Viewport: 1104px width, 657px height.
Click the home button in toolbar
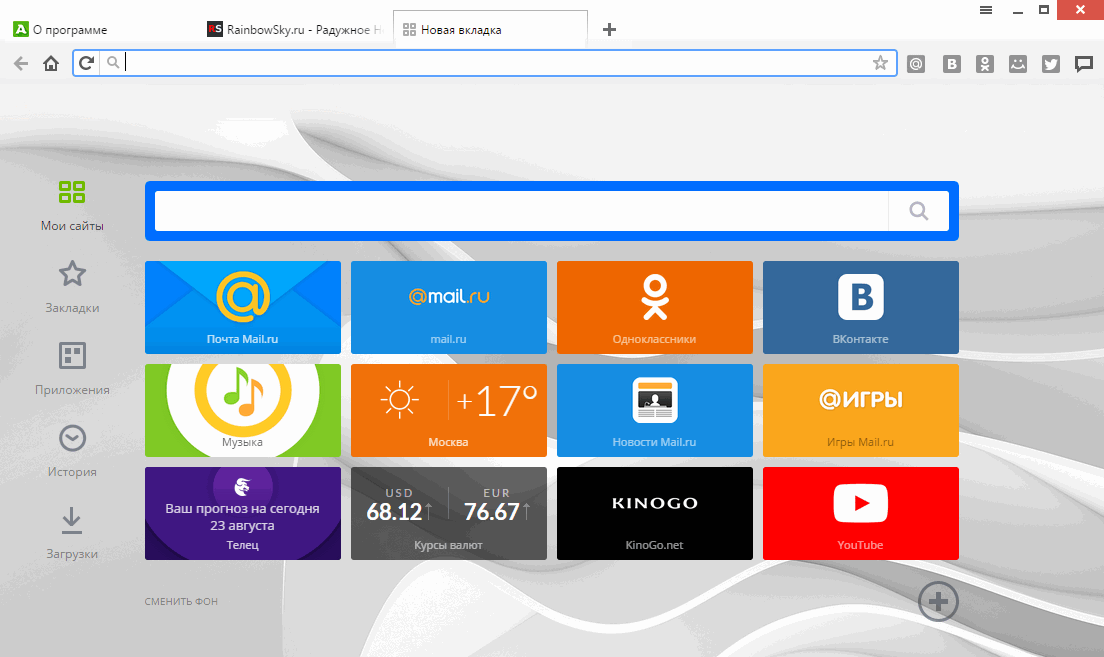[51, 64]
